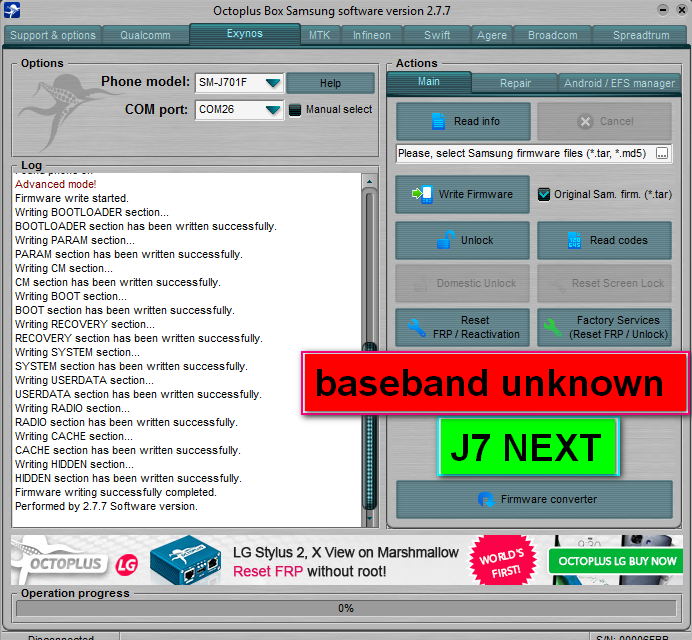Screen dimensions: 692x640
Task: Minimize the Octoplus window
Action: tap(662, 10)
